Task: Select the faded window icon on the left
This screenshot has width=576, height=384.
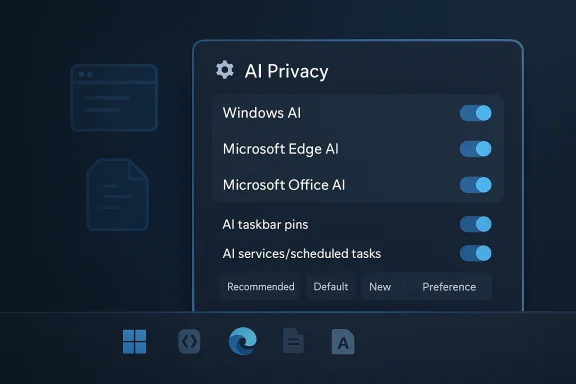Action: pos(114,97)
